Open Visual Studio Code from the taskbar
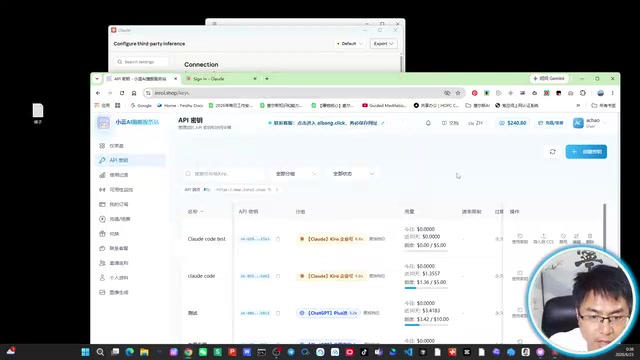The height and width of the screenshot is (360, 640). 408,352
